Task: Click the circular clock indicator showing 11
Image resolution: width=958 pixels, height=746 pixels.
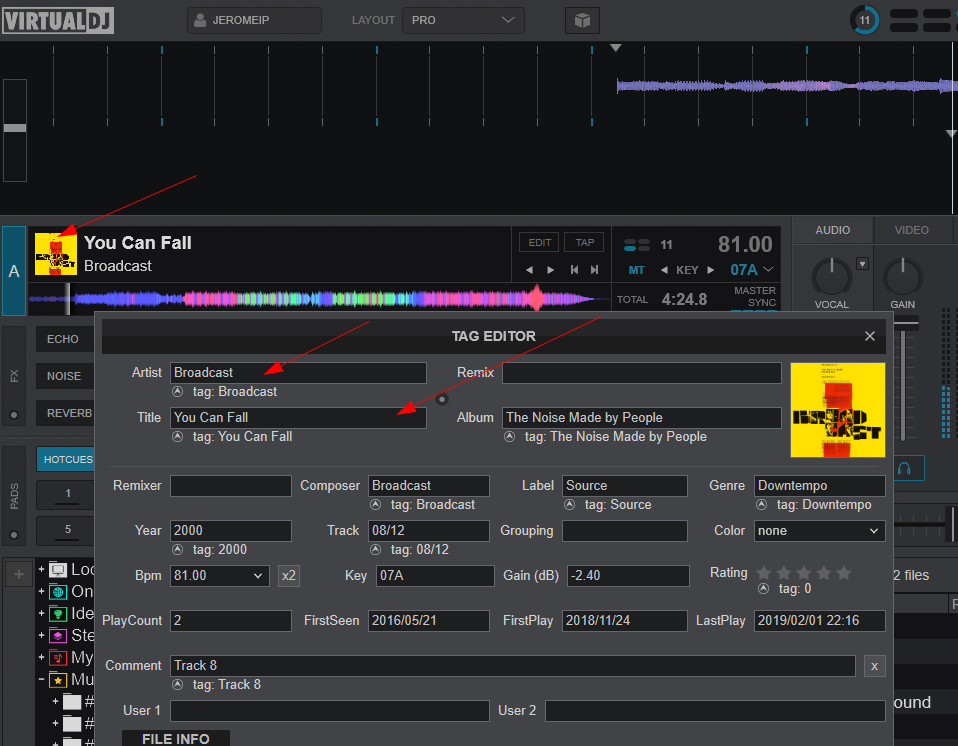Action: tap(865, 20)
